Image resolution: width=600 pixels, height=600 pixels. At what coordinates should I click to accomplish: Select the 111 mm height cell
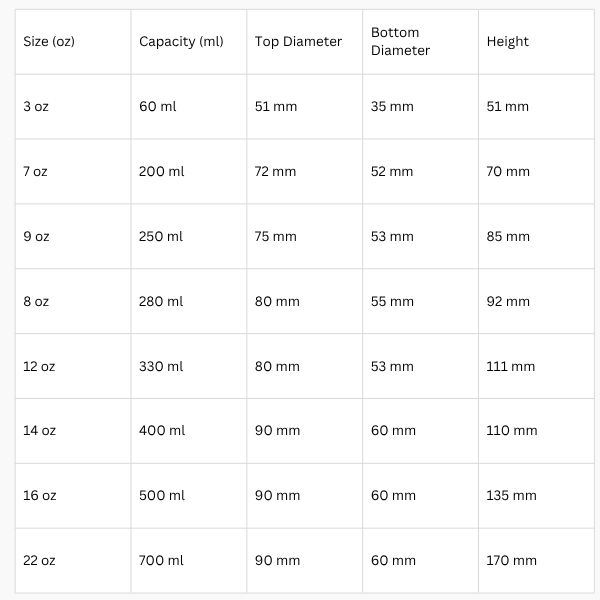click(x=536, y=367)
